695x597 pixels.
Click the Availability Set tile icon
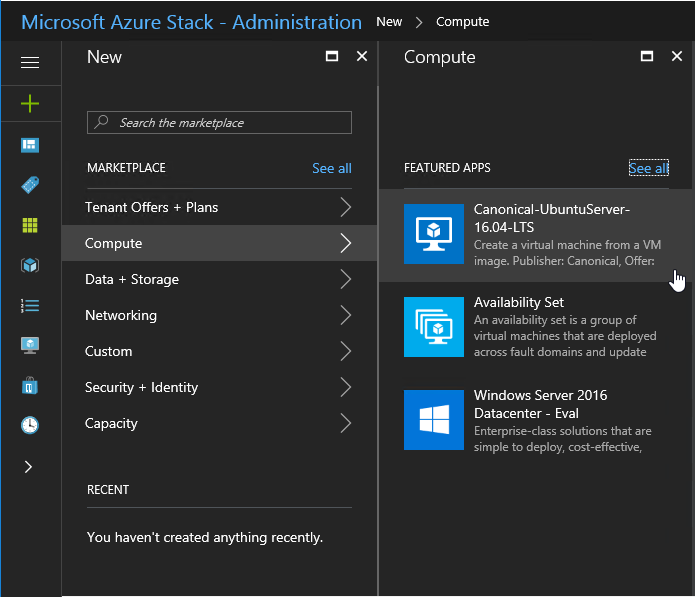click(x=433, y=327)
